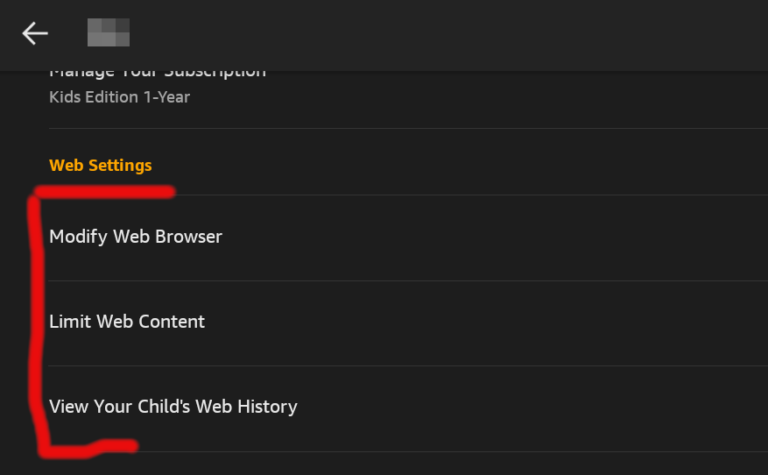Show your child's web history
The image size is (768, 475).
coord(400,407)
